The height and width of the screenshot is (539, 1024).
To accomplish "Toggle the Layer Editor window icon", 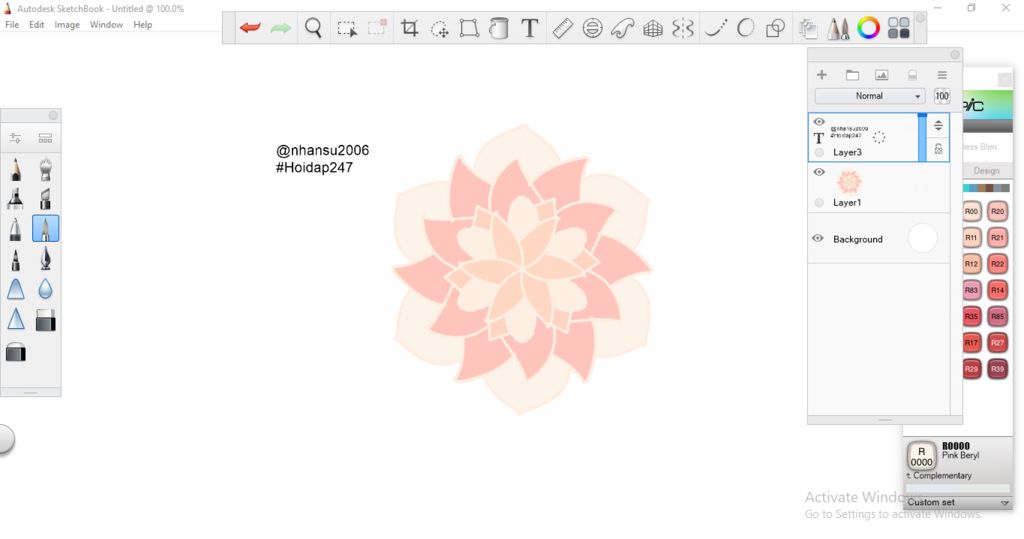I will pyautogui.click(x=808, y=28).
